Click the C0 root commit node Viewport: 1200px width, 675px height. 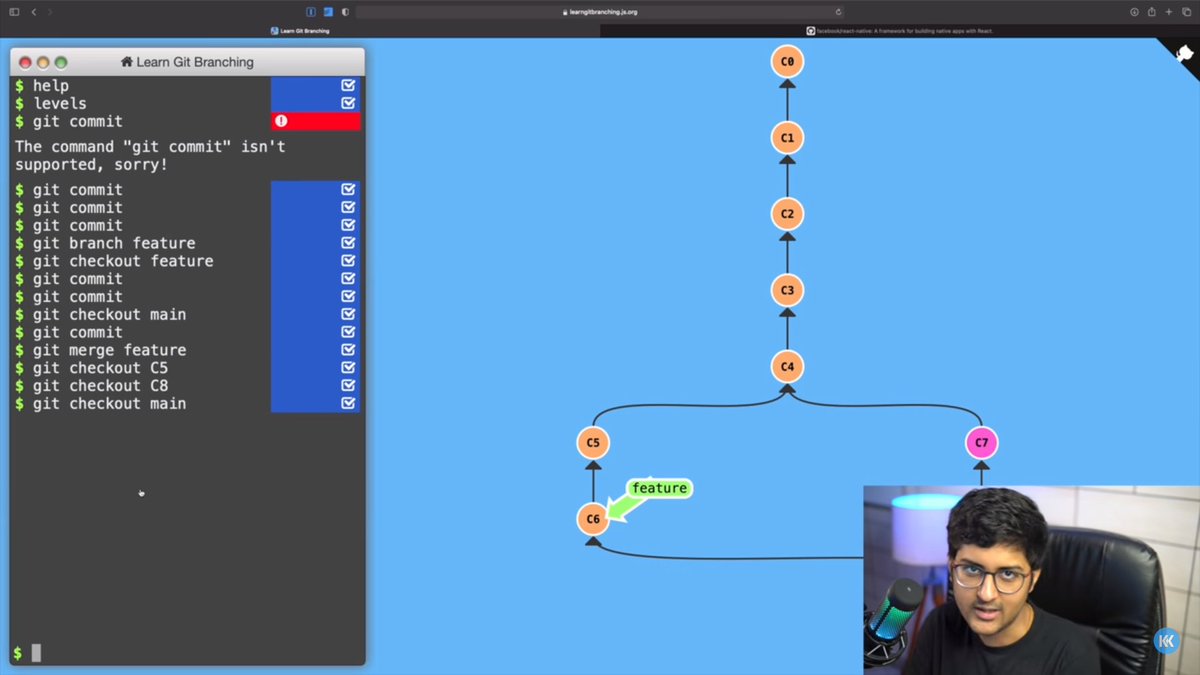[x=787, y=61]
